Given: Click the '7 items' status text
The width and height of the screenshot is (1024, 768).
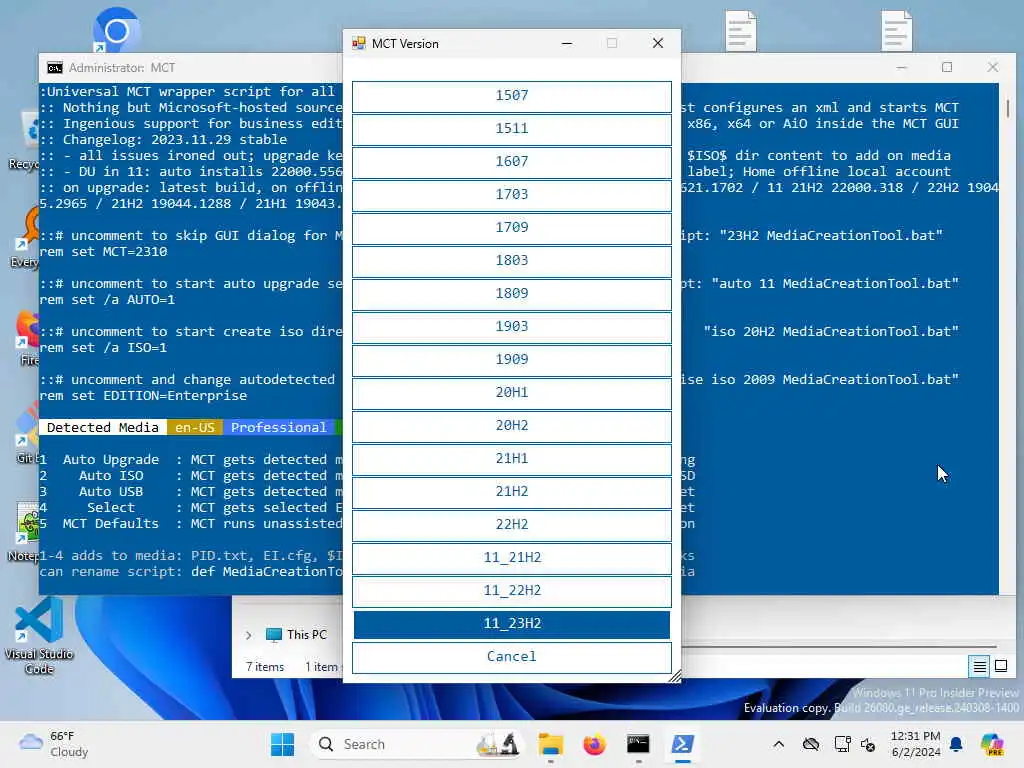Looking at the screenshot, I should coord(264,667).
